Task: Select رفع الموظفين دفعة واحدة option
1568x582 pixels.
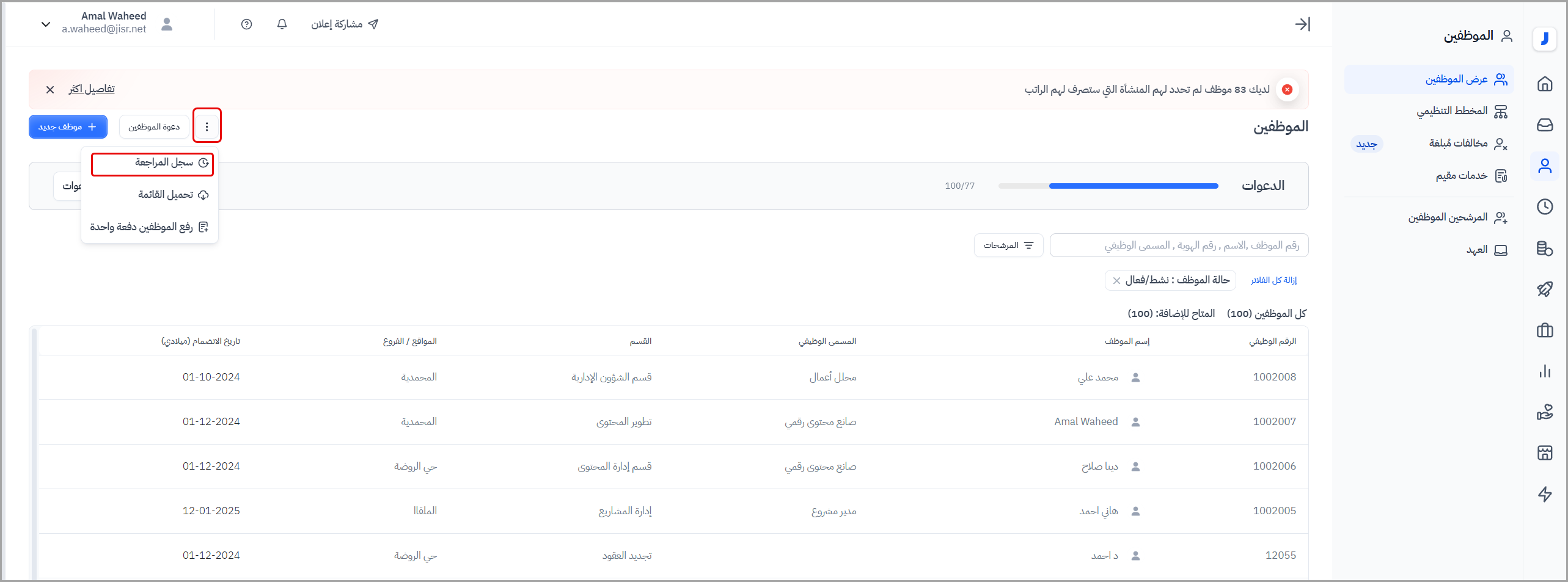Action: [x=150, y=227]
